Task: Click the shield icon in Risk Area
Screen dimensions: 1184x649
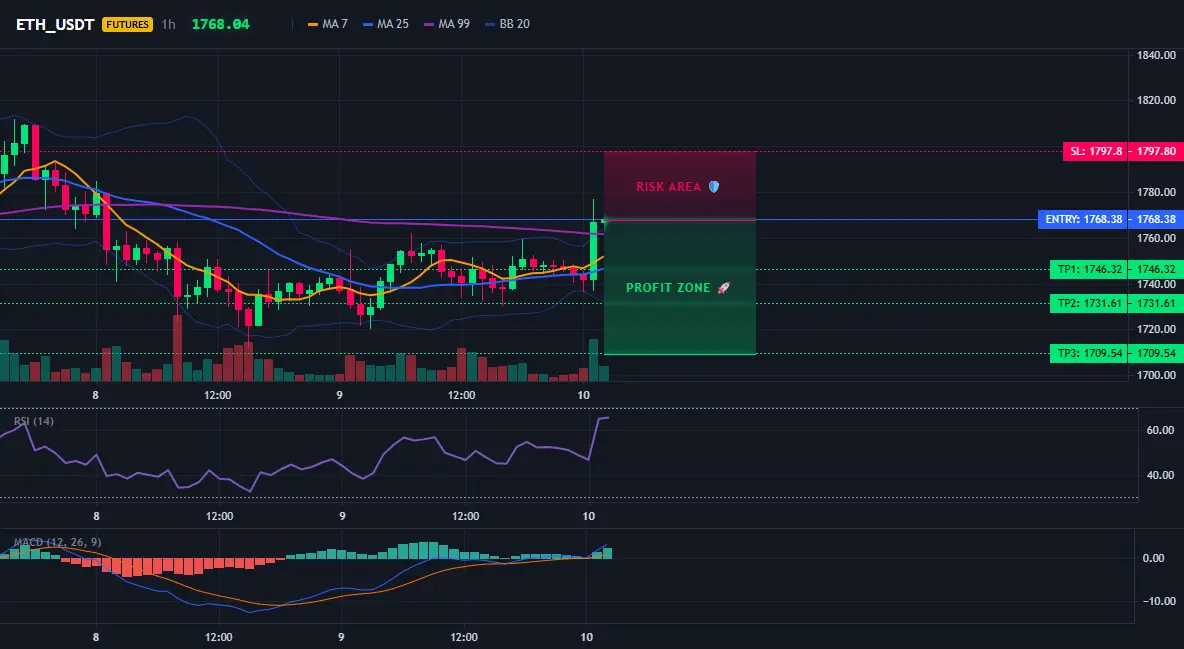Action: (714, 187)
